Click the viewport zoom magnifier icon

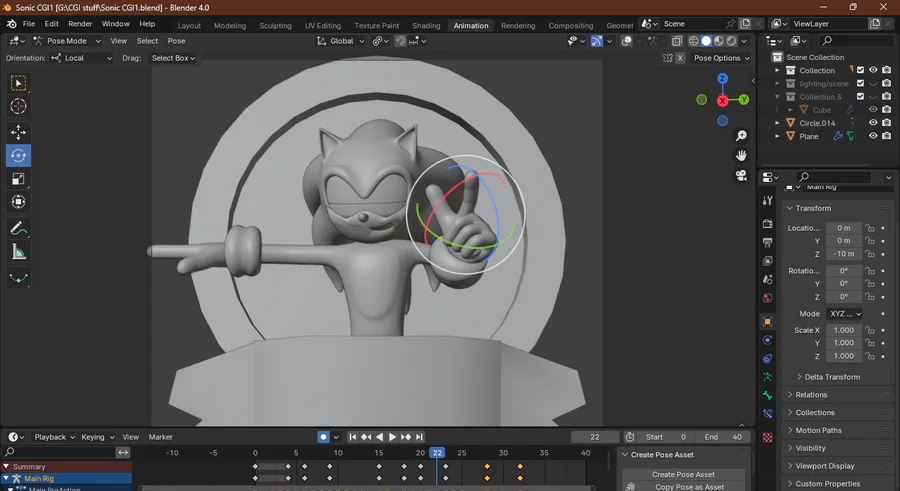(741, 136)
